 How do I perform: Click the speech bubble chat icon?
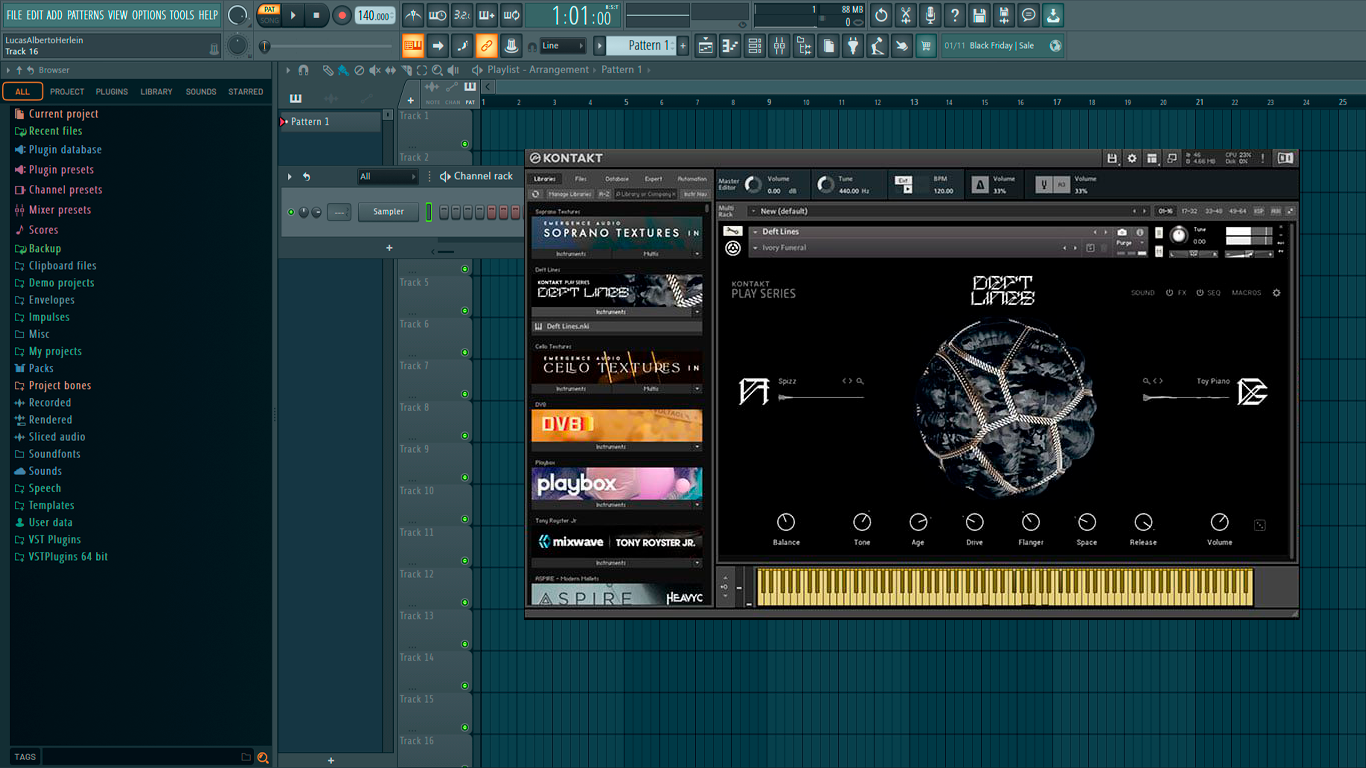[1028, 16]
